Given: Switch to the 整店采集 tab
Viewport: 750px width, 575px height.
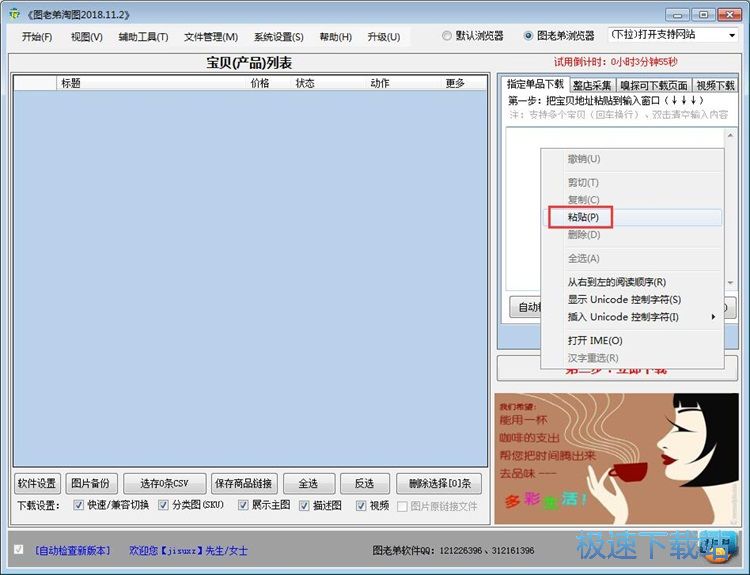Looking at the screenshot, I should click(x=592, y=85).
